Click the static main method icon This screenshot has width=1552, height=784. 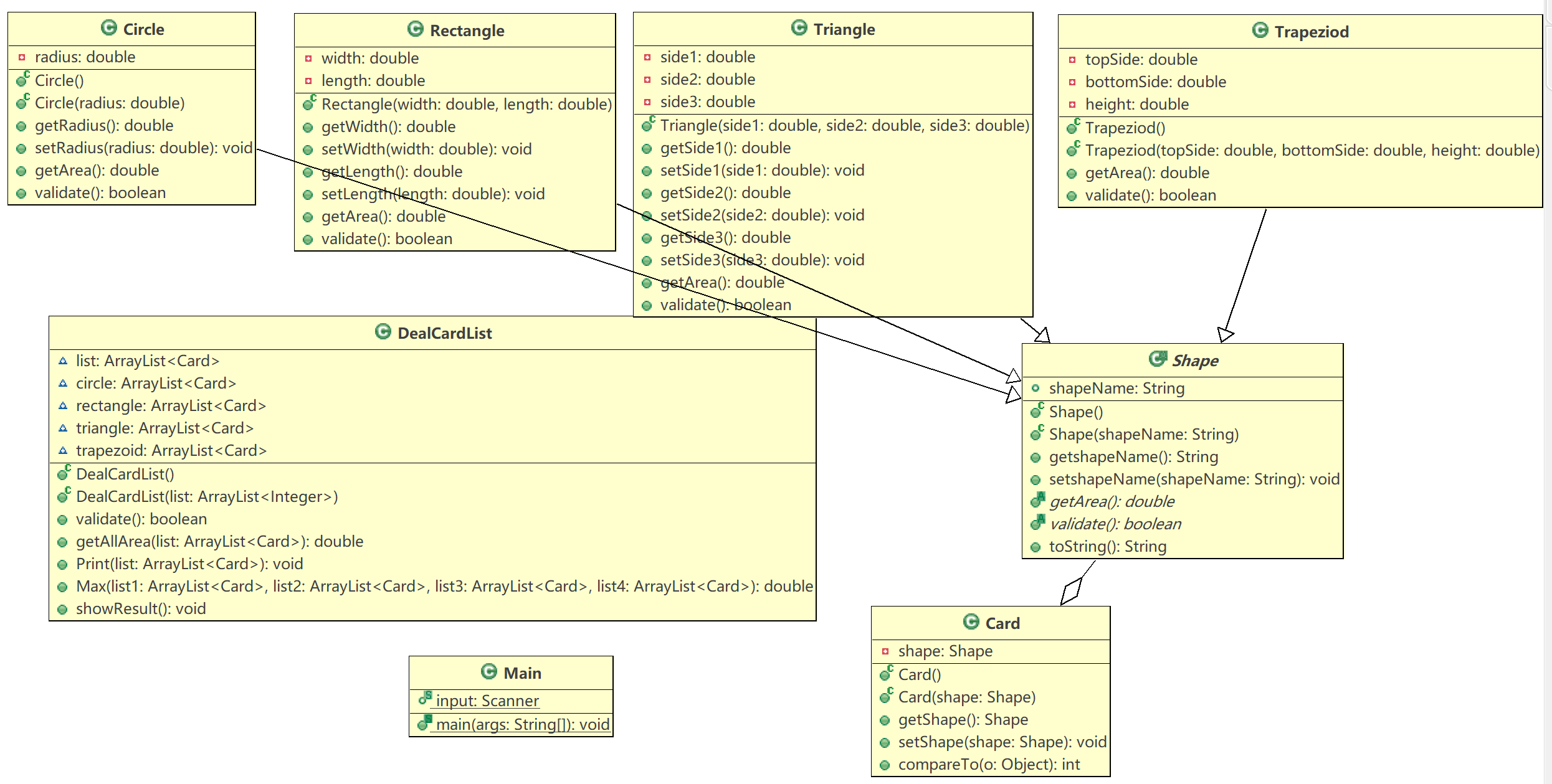coord(424,723)
